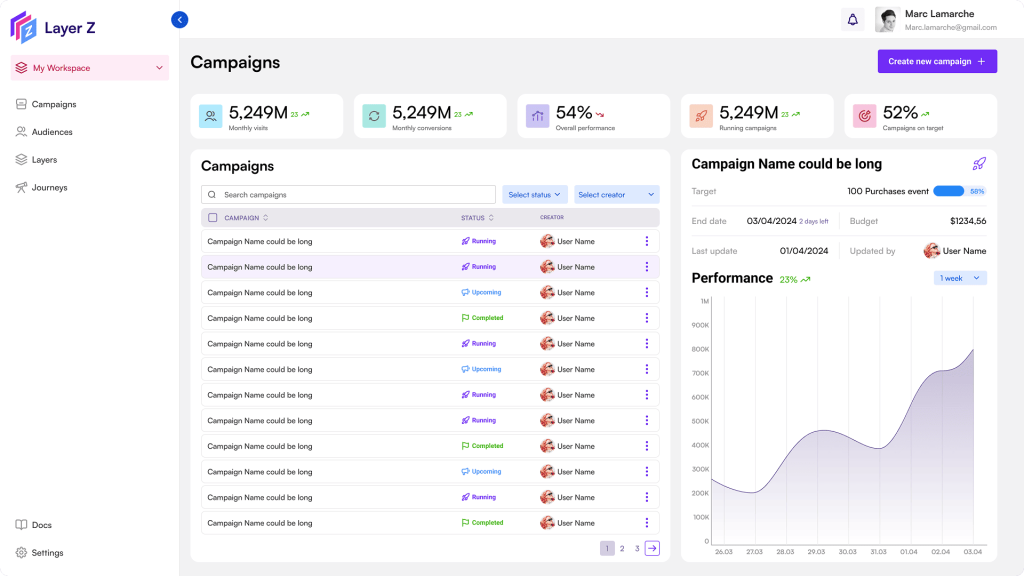Collapse sidebar with the blue arrow button
Screen dimensions: 1024x576
[x=180, y=20]
